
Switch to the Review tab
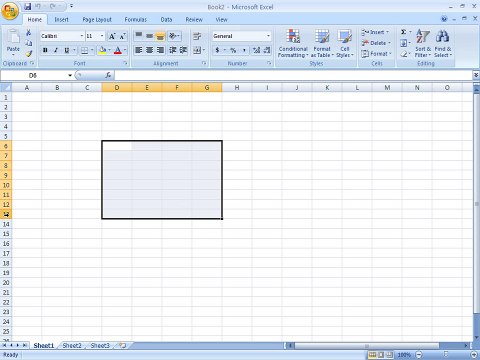194,20
